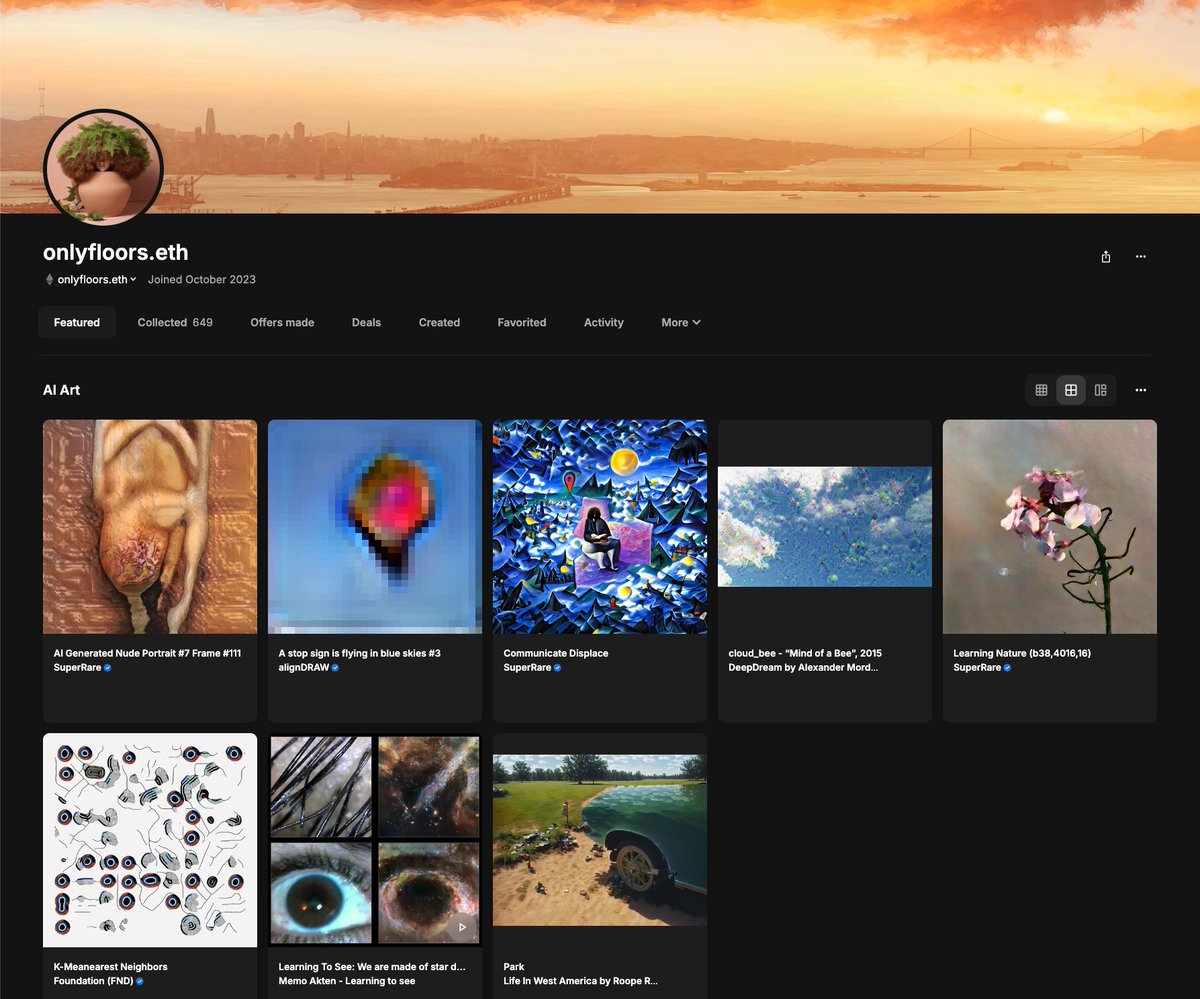
Task: Click Life In West America by Roope R... link
Action: point(580,982)
